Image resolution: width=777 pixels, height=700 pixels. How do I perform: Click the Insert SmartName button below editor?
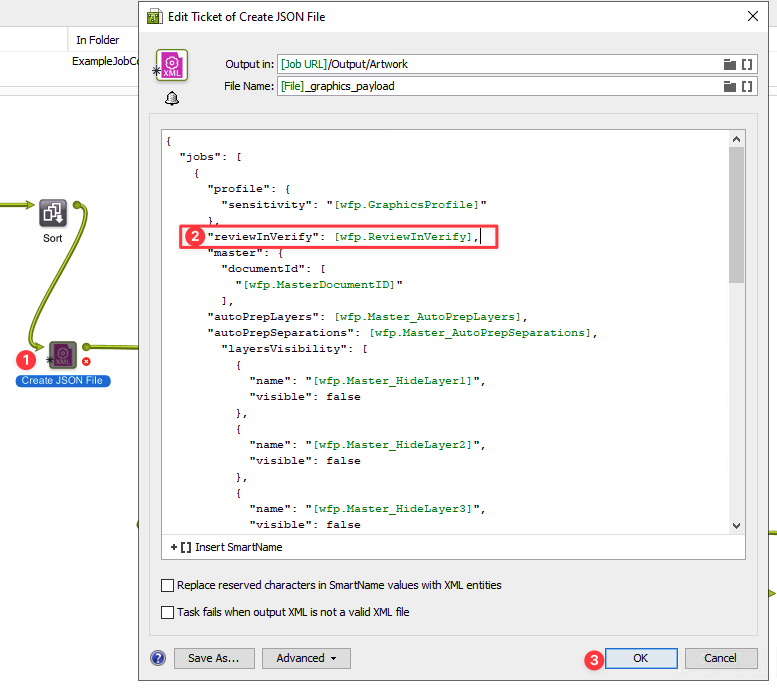tap(227, 547)
